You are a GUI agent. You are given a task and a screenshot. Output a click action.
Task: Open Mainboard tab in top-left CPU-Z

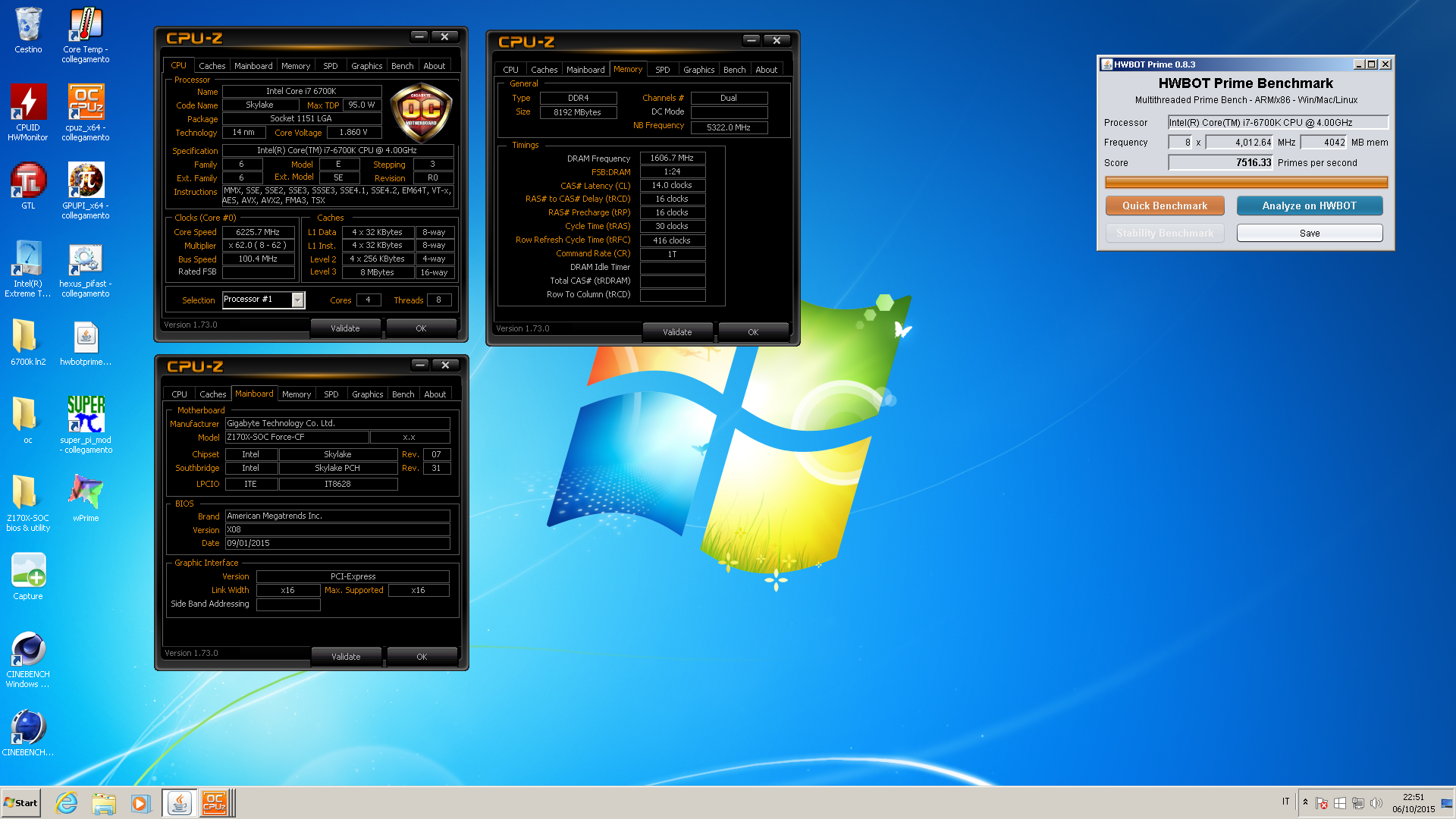[x=253, y=66]
